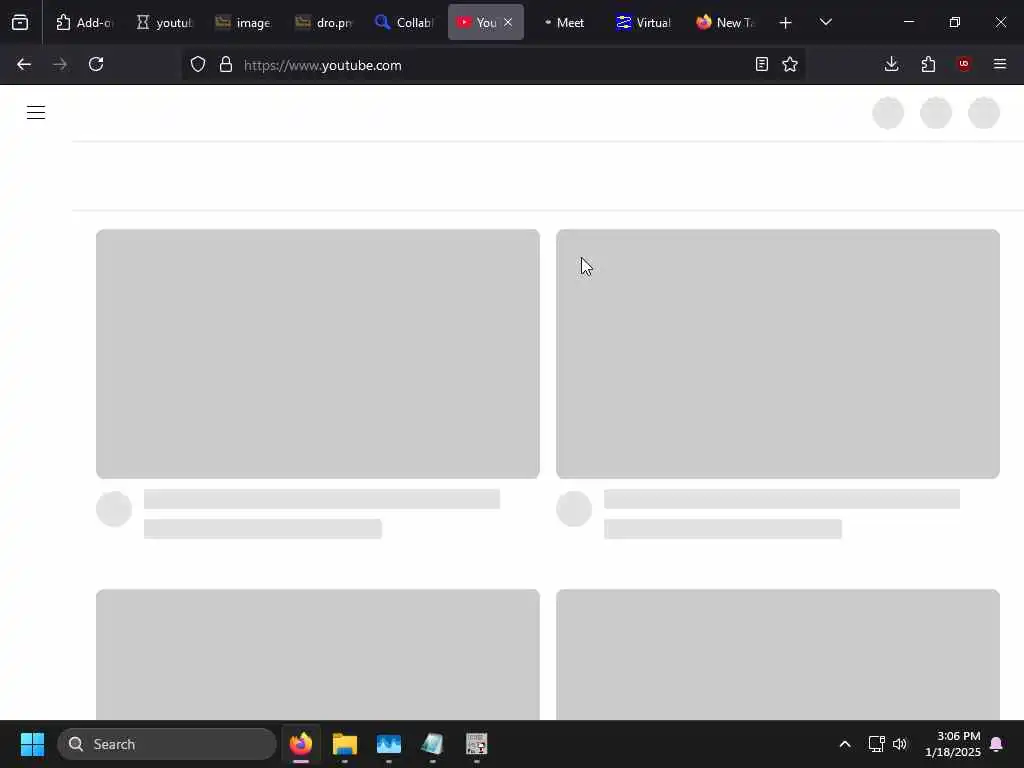
Task: Open the Firefox application menu
Action: 1000,65
